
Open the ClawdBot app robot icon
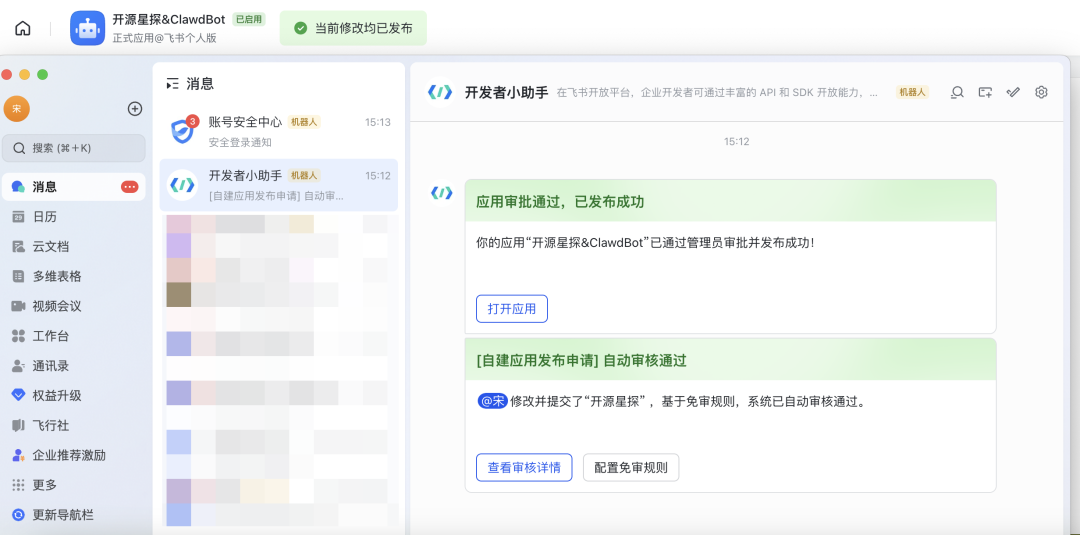click(87, 28)
